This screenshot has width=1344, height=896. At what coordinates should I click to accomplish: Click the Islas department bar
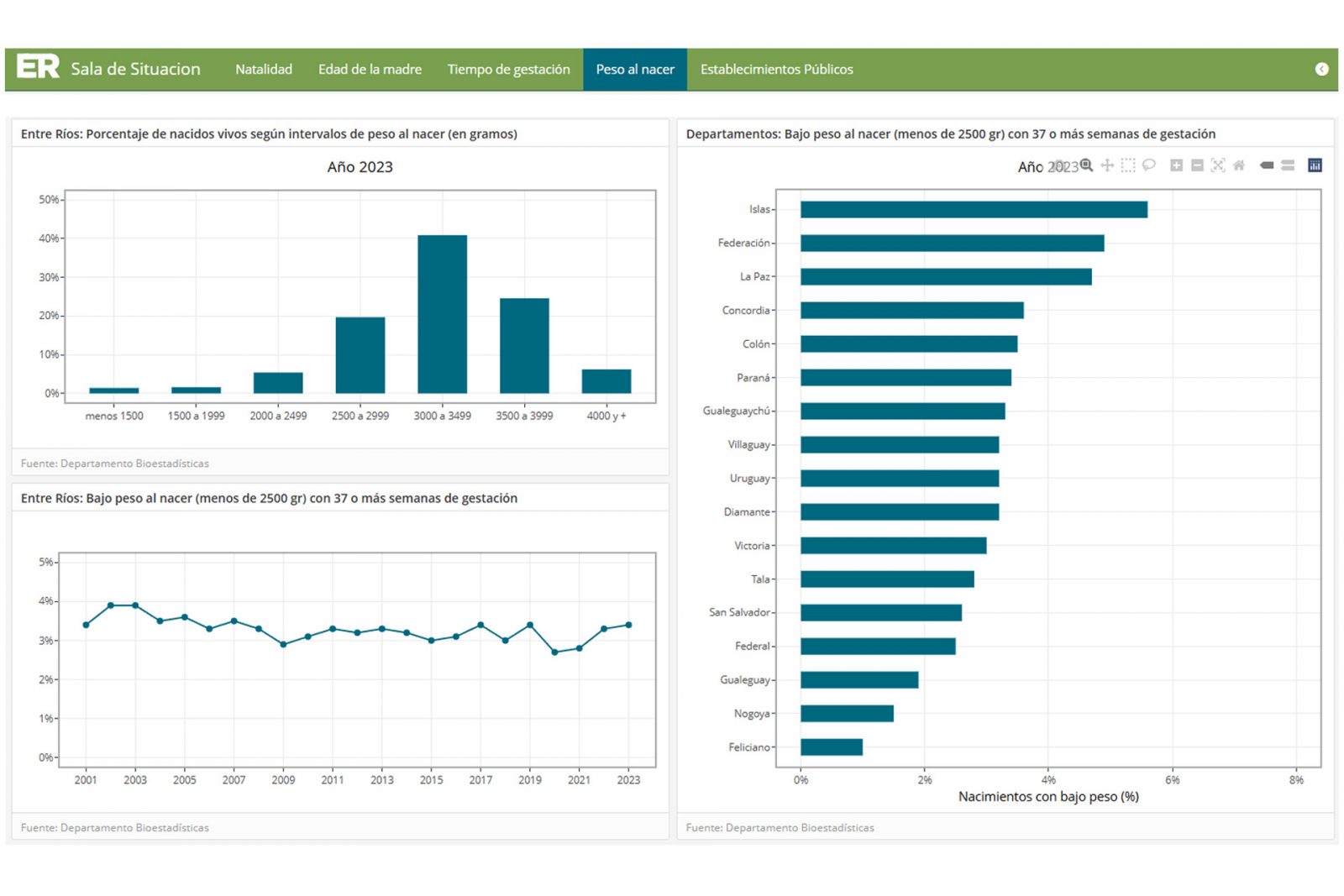[x=973, y=210]
